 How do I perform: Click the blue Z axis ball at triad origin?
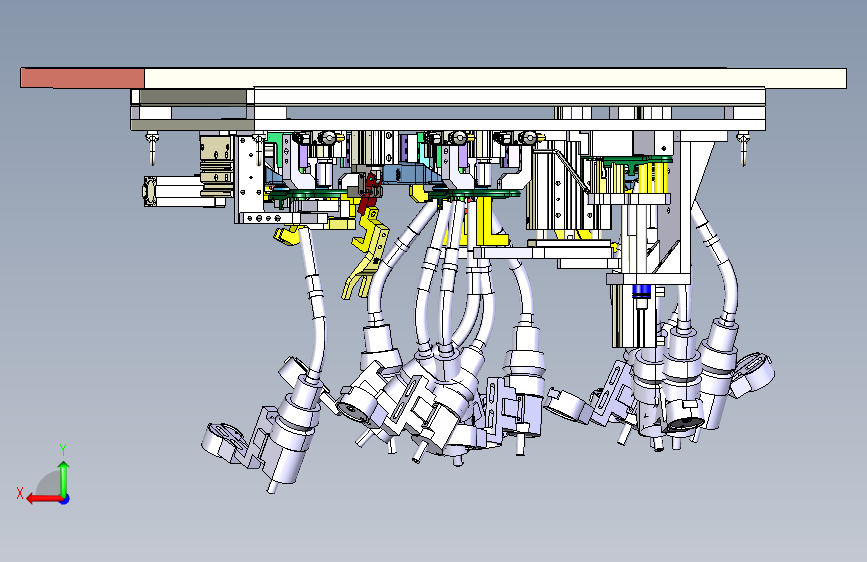tap(65, 499)
